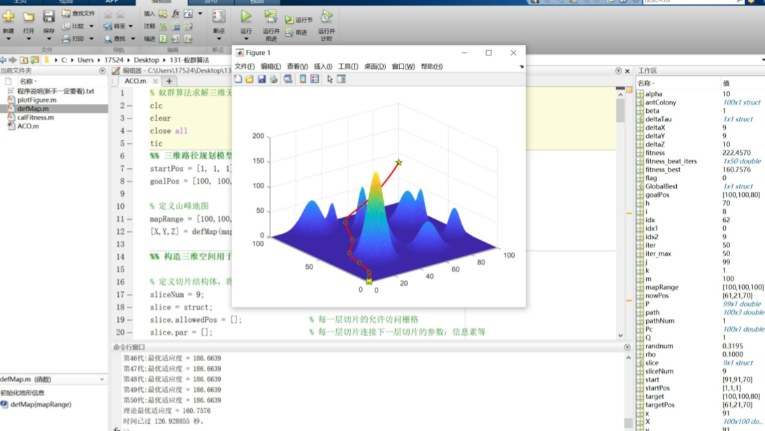The height and width of the screenshot is (431, 765).
Task: Click Run and Time (运行并计时) icon
Action: [x=326, y=18]
